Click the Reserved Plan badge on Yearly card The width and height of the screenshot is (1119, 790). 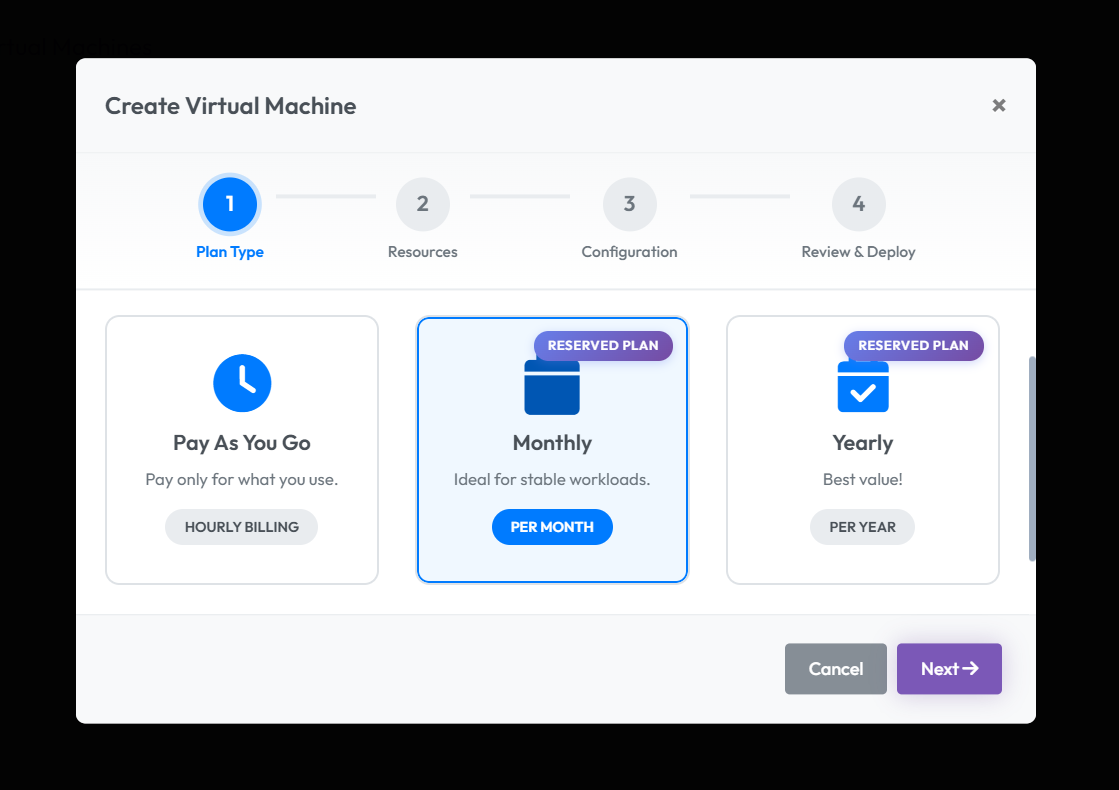913,346
